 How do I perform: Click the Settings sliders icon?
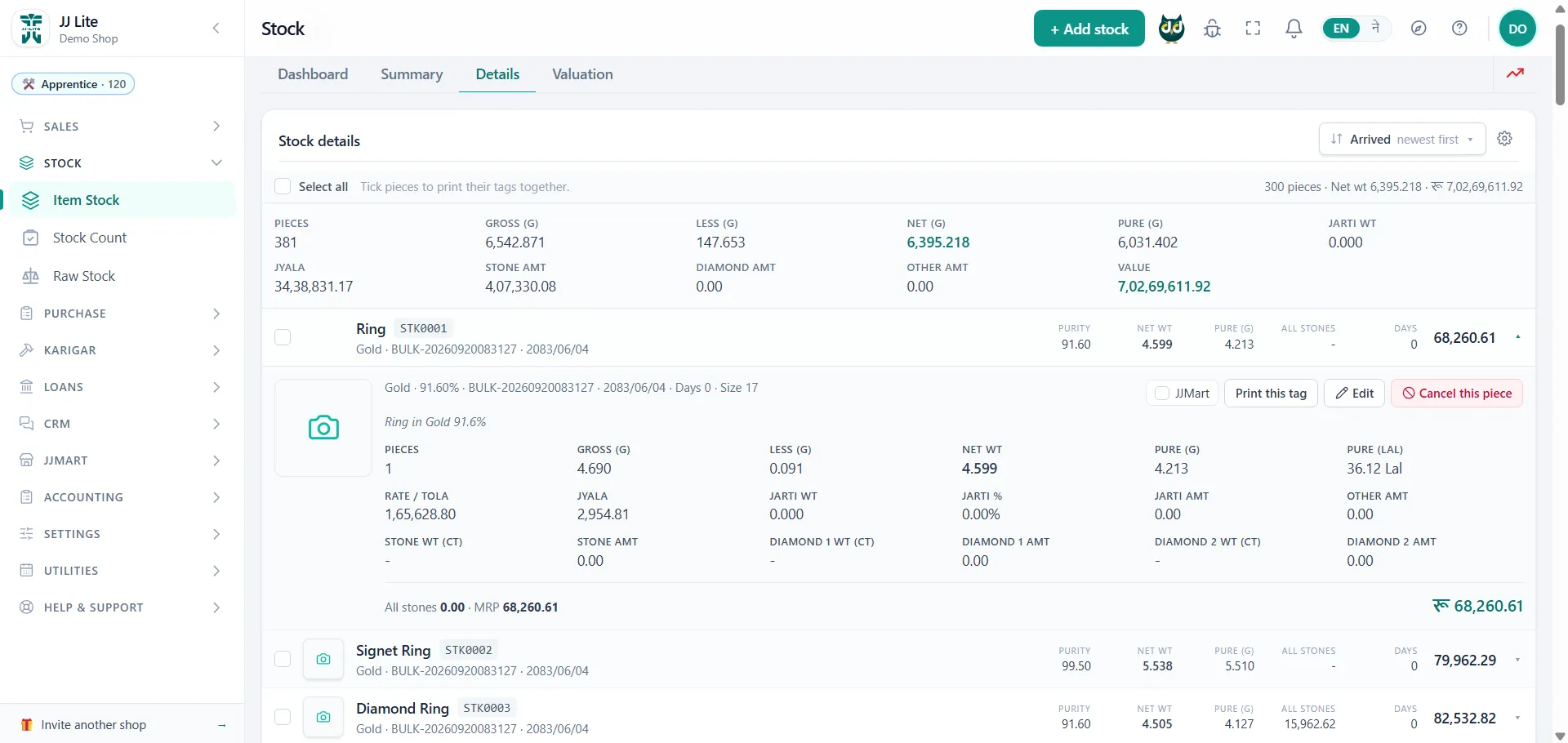pyautogui.click(x=27, y=534)
